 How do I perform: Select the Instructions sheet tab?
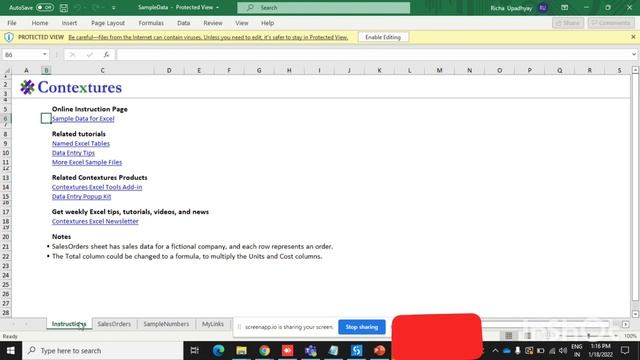(69, 324)
